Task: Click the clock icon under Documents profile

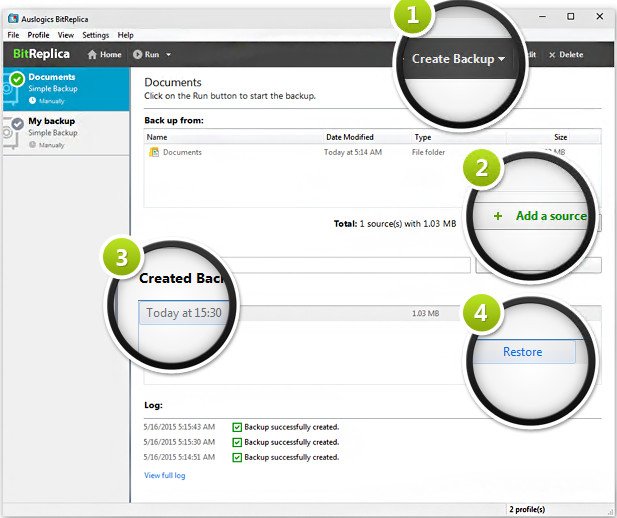Action: pyautogui.click(x=32, y=101)
